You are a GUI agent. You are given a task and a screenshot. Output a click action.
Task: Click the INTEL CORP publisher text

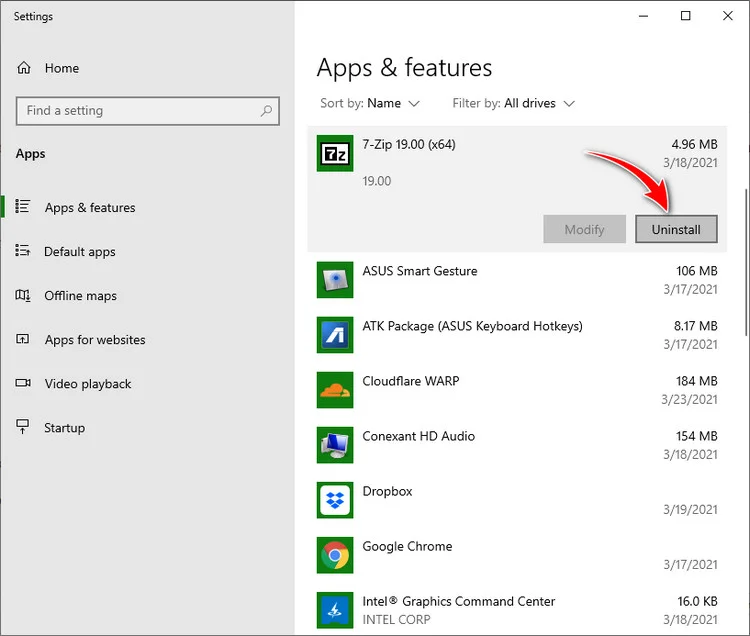point(396,620)
